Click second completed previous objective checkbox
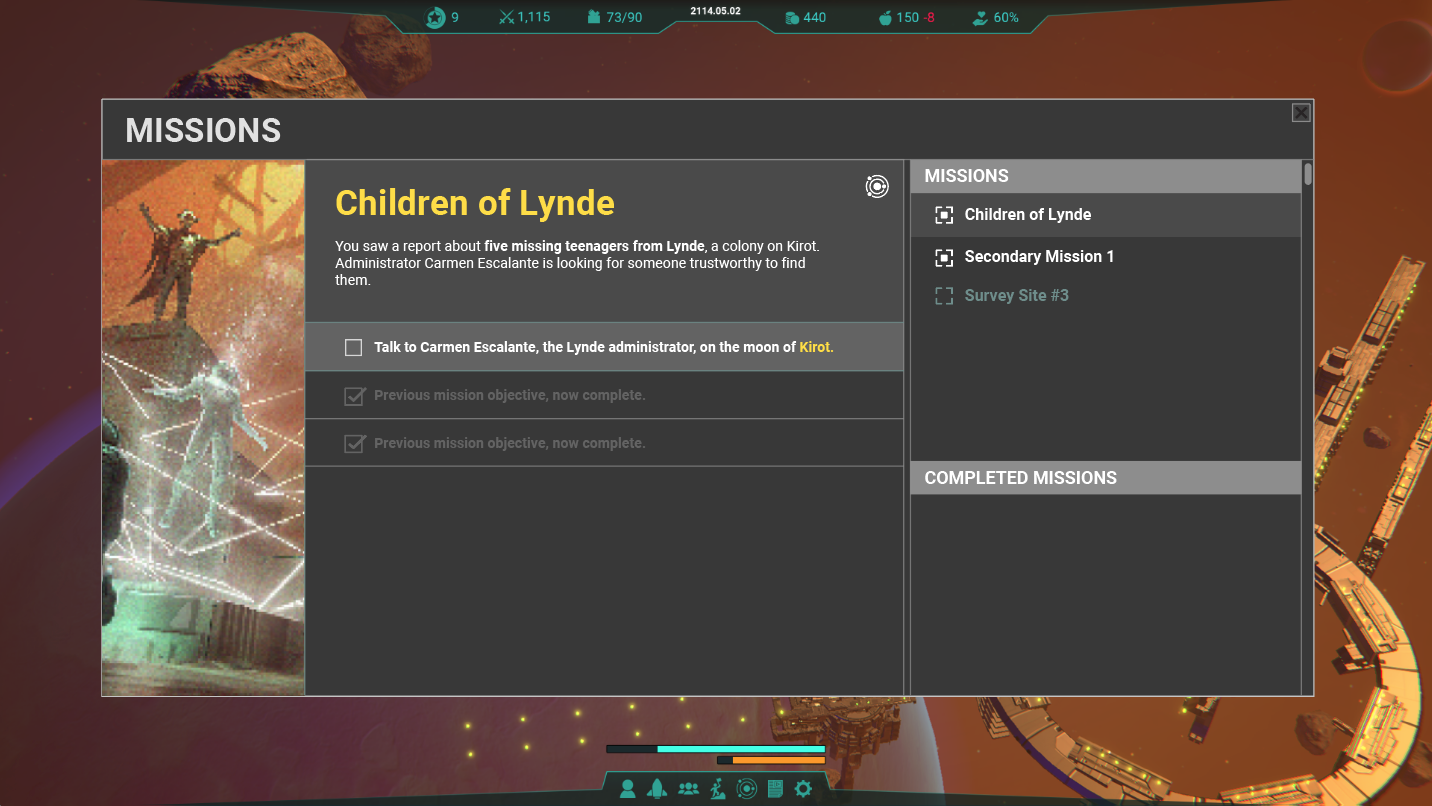1432x806 pixels. (354, 443)
